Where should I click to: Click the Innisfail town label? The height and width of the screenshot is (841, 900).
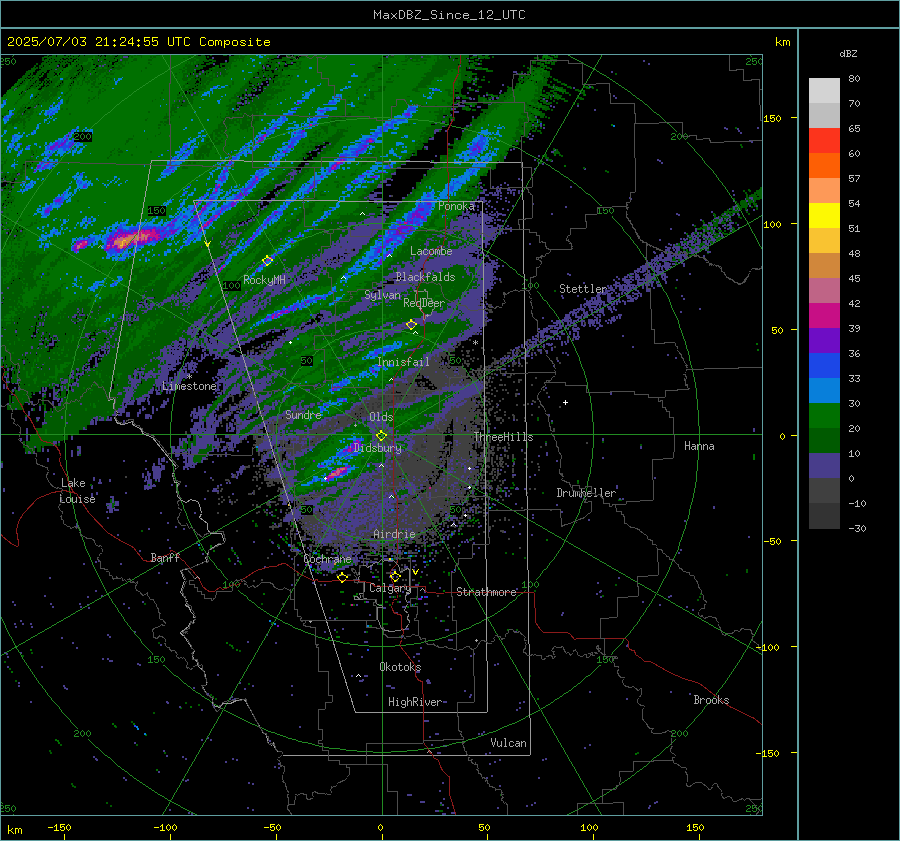pos(403,362)
